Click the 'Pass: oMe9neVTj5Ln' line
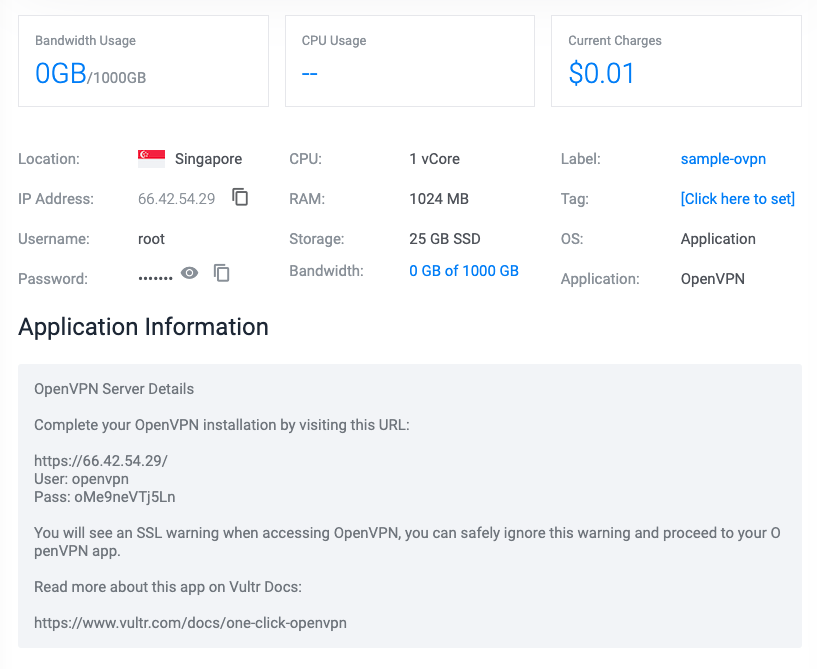Image resolution: width=817 pixels, height=669 pixels. coord(105,497)
